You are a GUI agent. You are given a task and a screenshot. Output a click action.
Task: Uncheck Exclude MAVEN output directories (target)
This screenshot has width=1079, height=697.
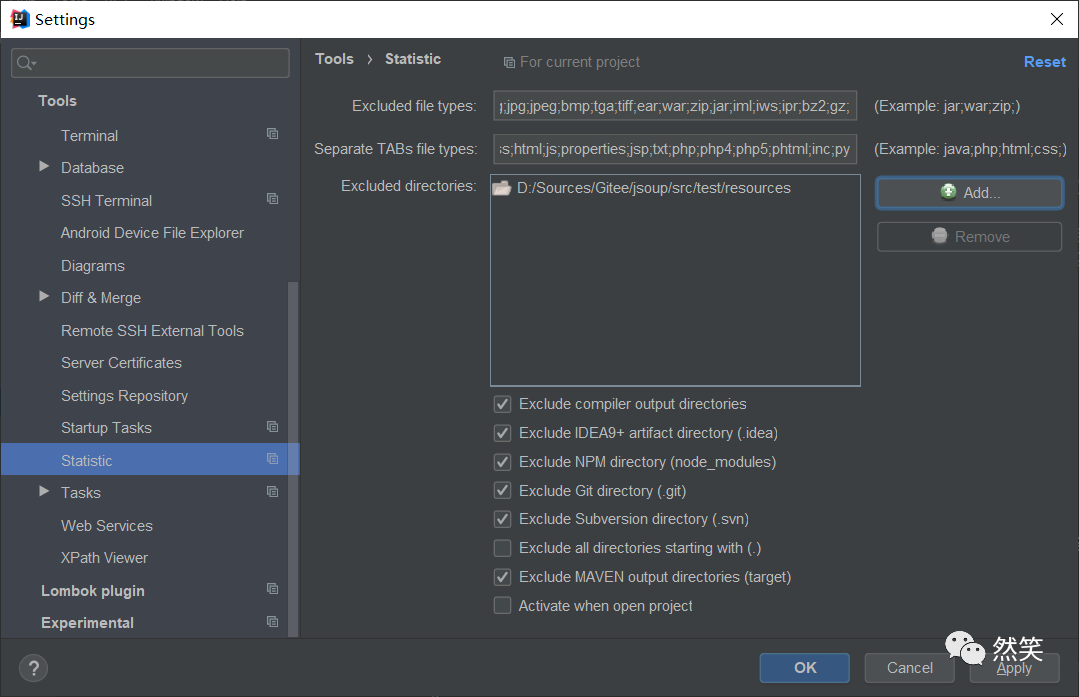[502, 577]
